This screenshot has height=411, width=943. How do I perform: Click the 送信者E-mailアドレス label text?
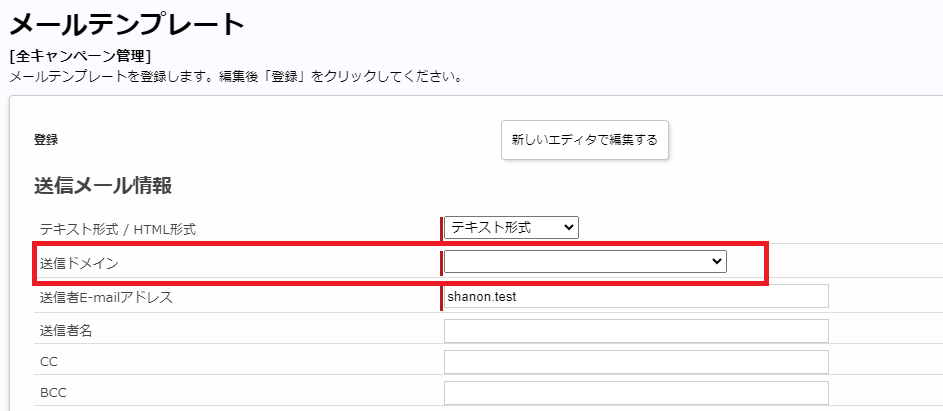click(x=106, y=297)
